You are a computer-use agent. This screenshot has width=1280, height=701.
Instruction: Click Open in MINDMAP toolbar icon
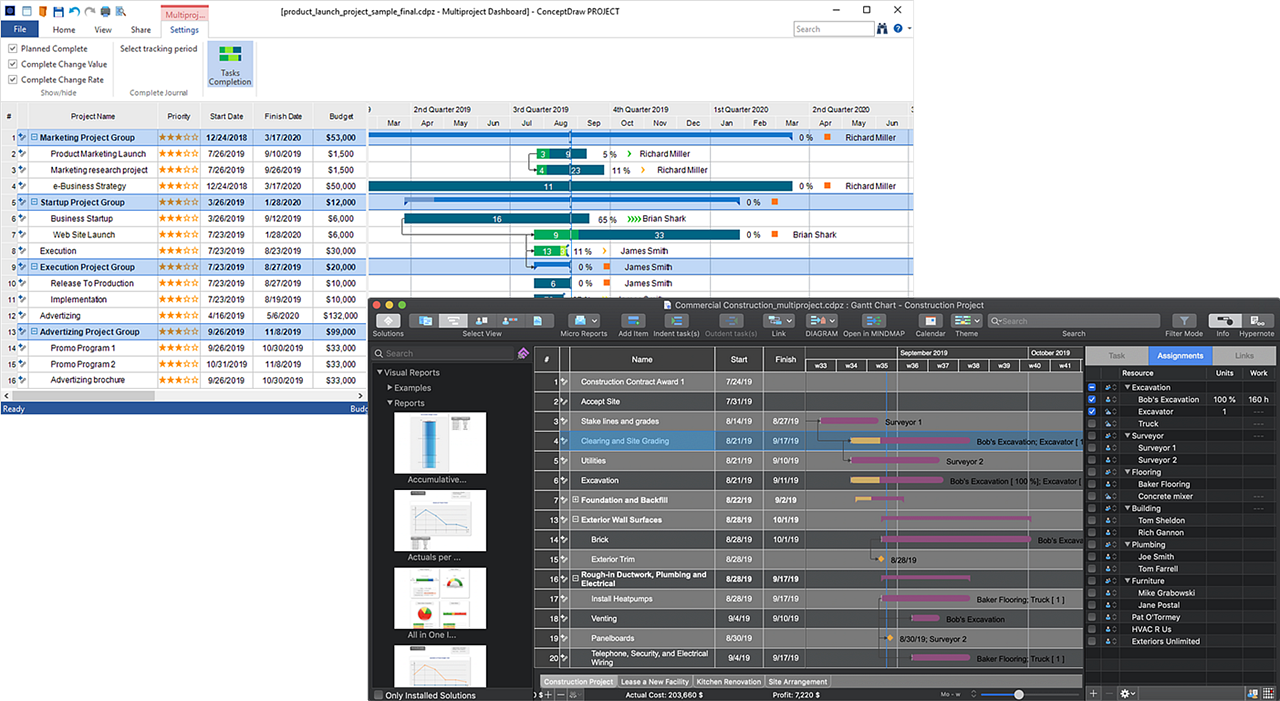(873, 321)
